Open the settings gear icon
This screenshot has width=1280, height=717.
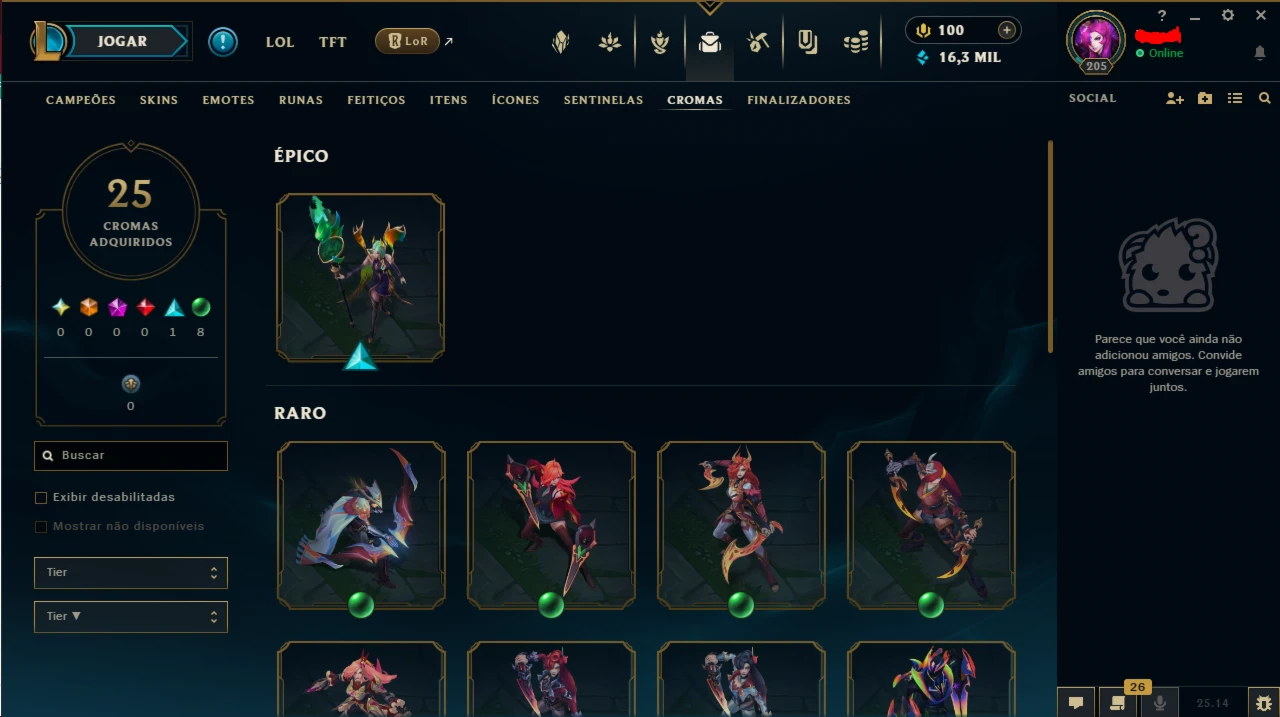tap(1228, 16)
